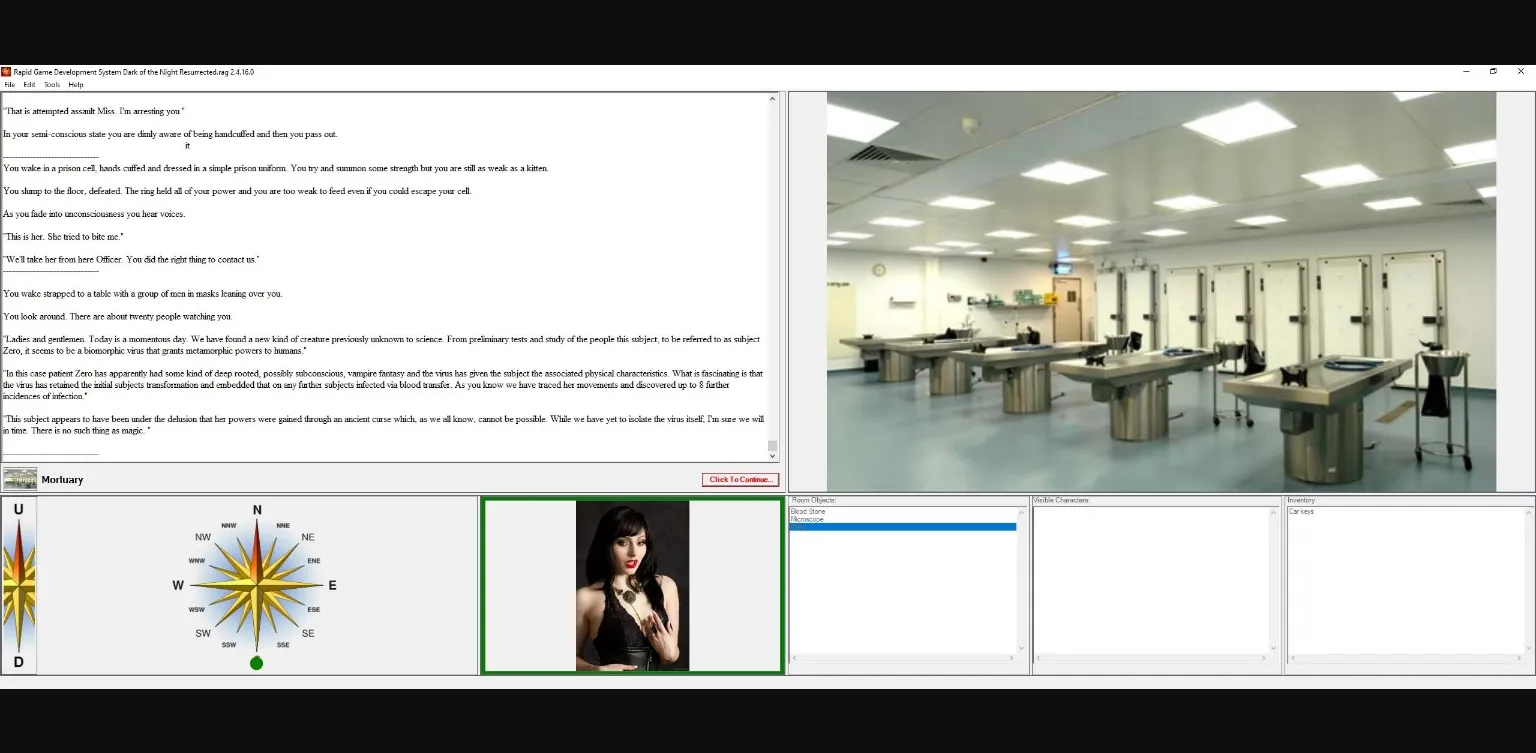Click the Mortuary room thumbnail icon

[20, 479]
